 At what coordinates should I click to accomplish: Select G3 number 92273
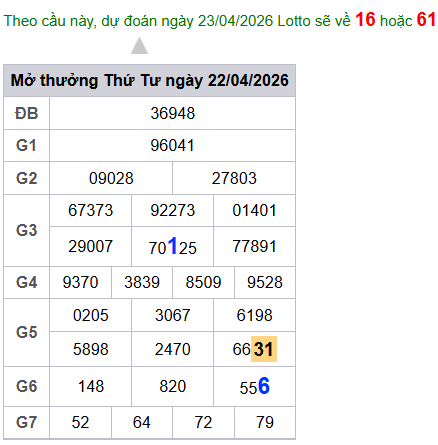(x=172, y=210)
